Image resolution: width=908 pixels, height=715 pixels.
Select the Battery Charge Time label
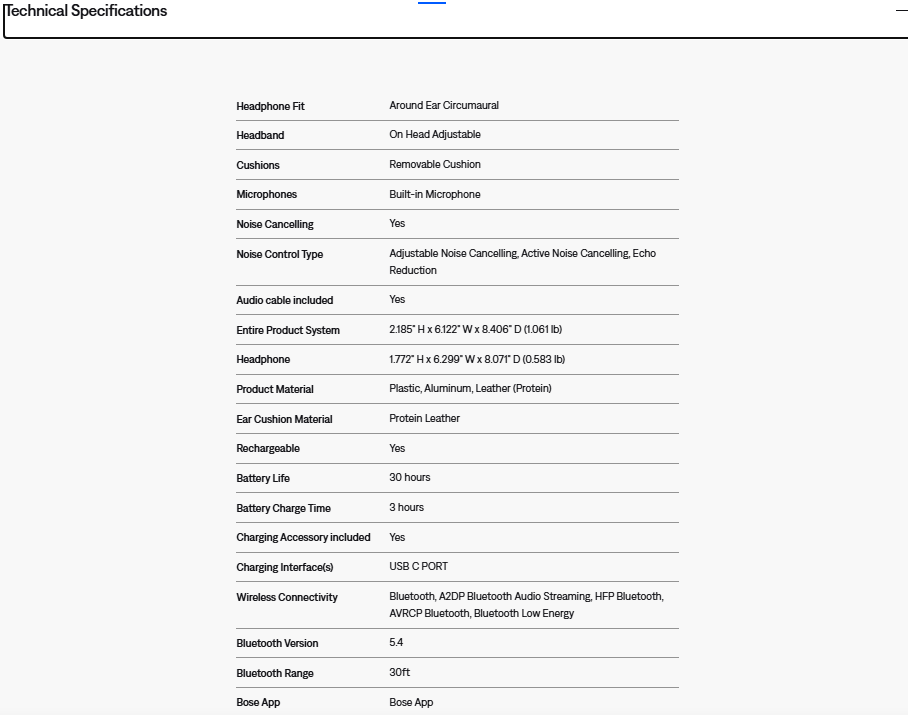tap(283, 508)
